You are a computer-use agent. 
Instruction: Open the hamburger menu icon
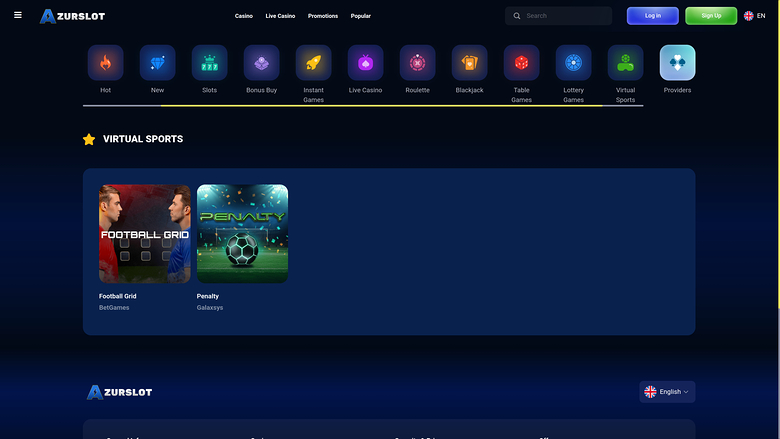[18, 15]
